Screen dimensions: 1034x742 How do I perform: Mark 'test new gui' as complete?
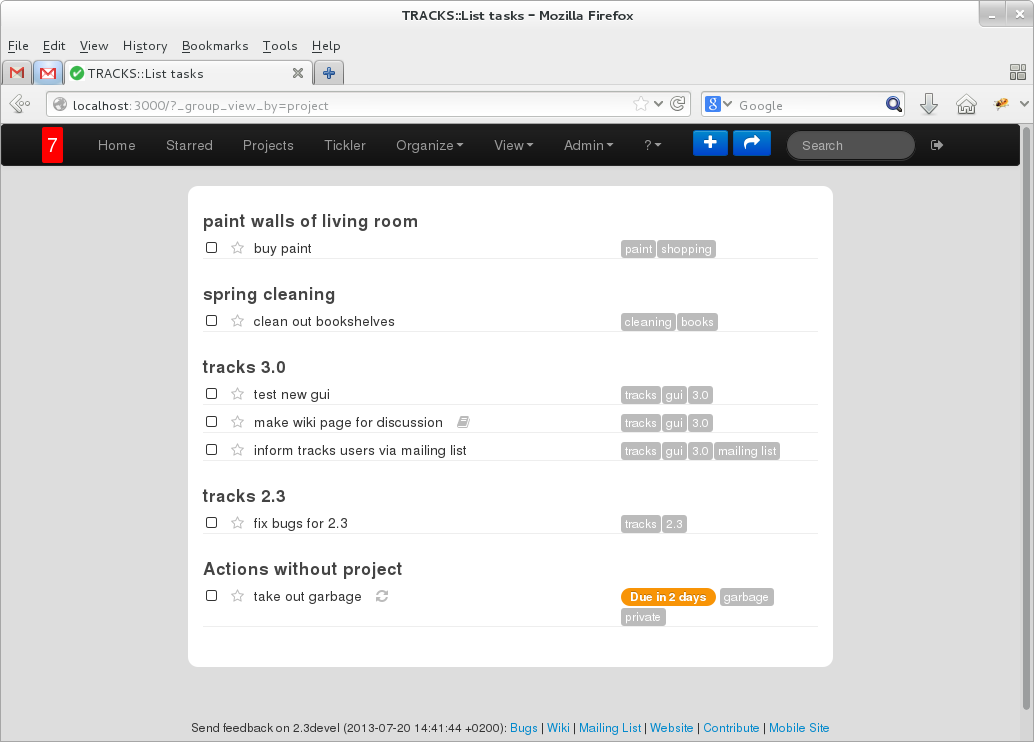coord(211,394)
